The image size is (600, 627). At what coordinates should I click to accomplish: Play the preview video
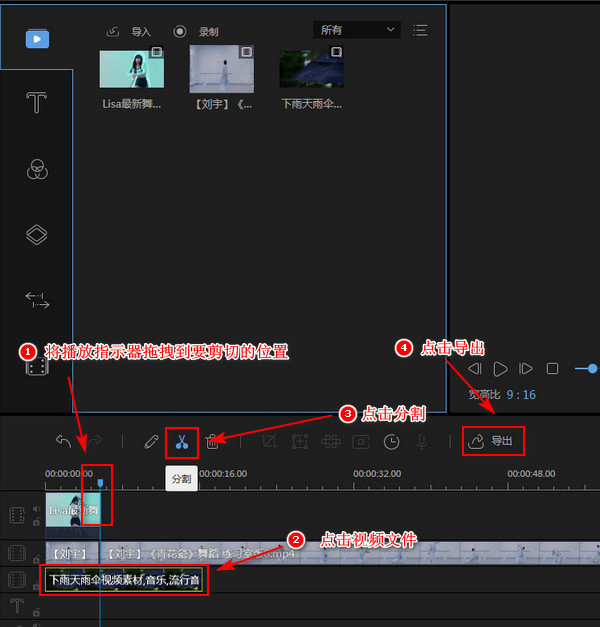click(x=500, y=369)
